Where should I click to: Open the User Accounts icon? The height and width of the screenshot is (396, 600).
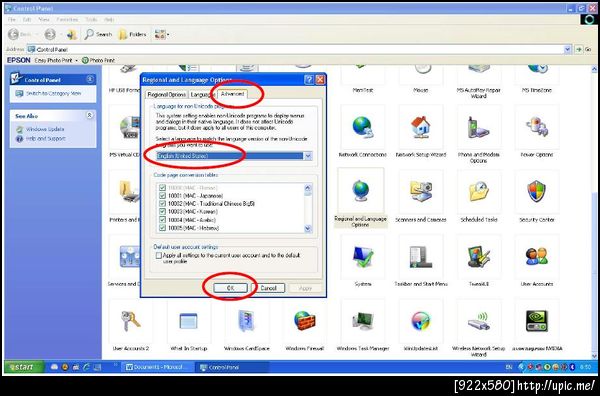[x=536, y=256]
